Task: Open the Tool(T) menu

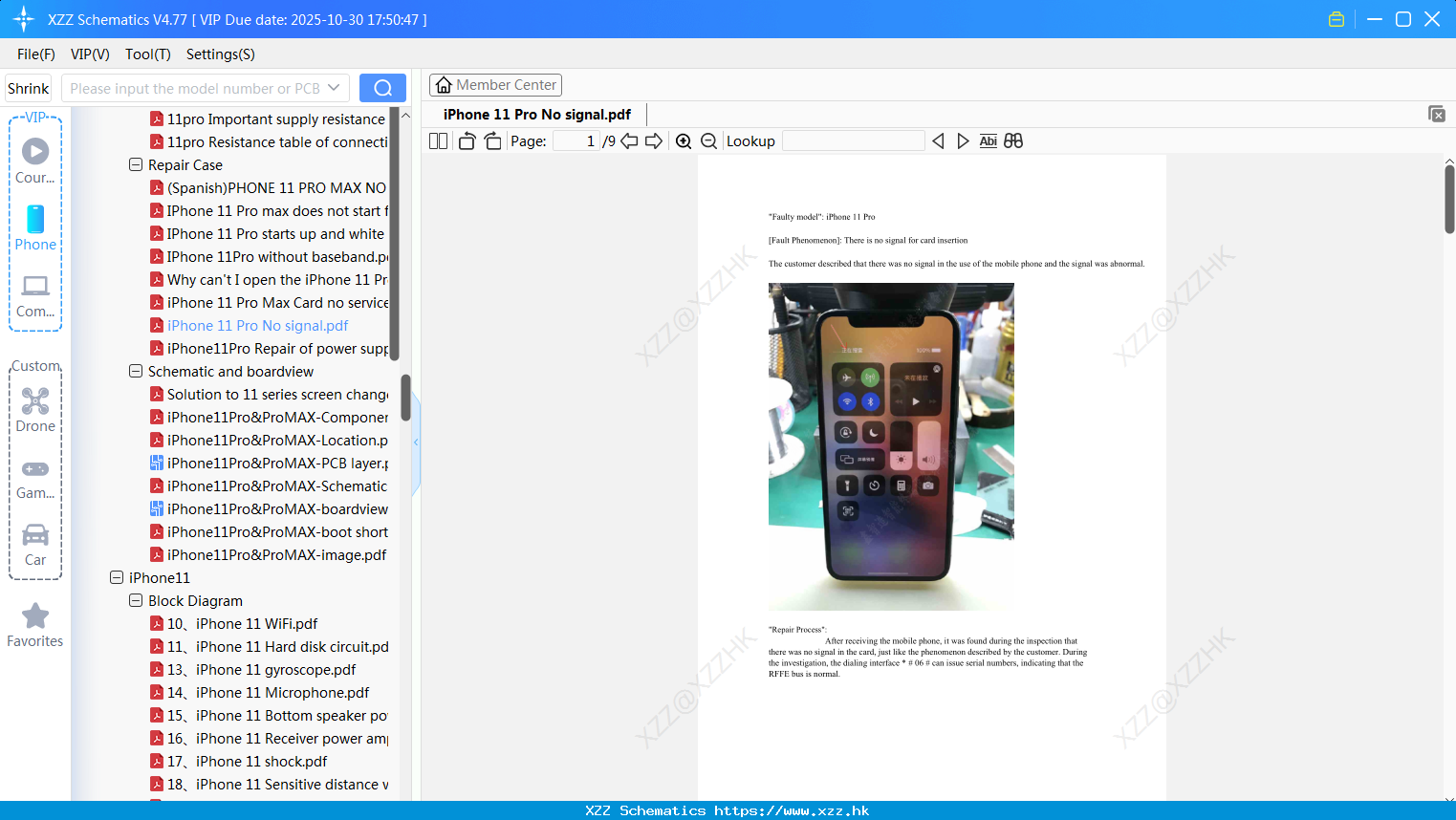Action: point(148,54)
